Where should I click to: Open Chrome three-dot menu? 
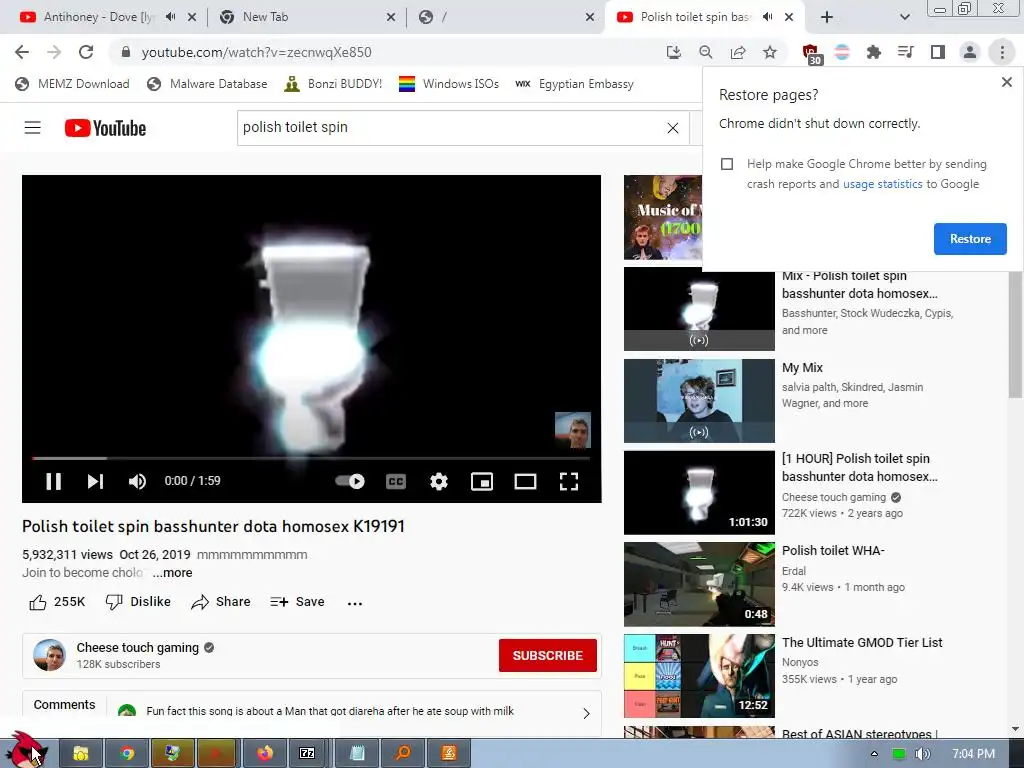click(x=1002, y=52)
